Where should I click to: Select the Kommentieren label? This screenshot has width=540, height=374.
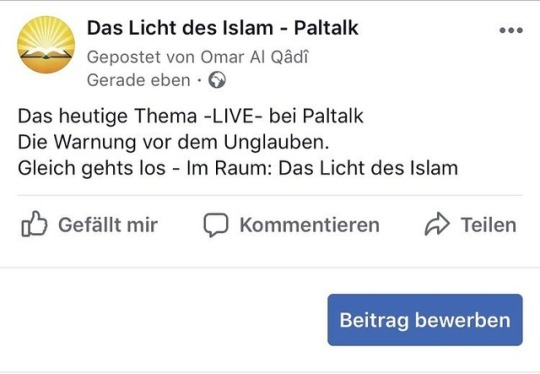[x=310, y=225]
